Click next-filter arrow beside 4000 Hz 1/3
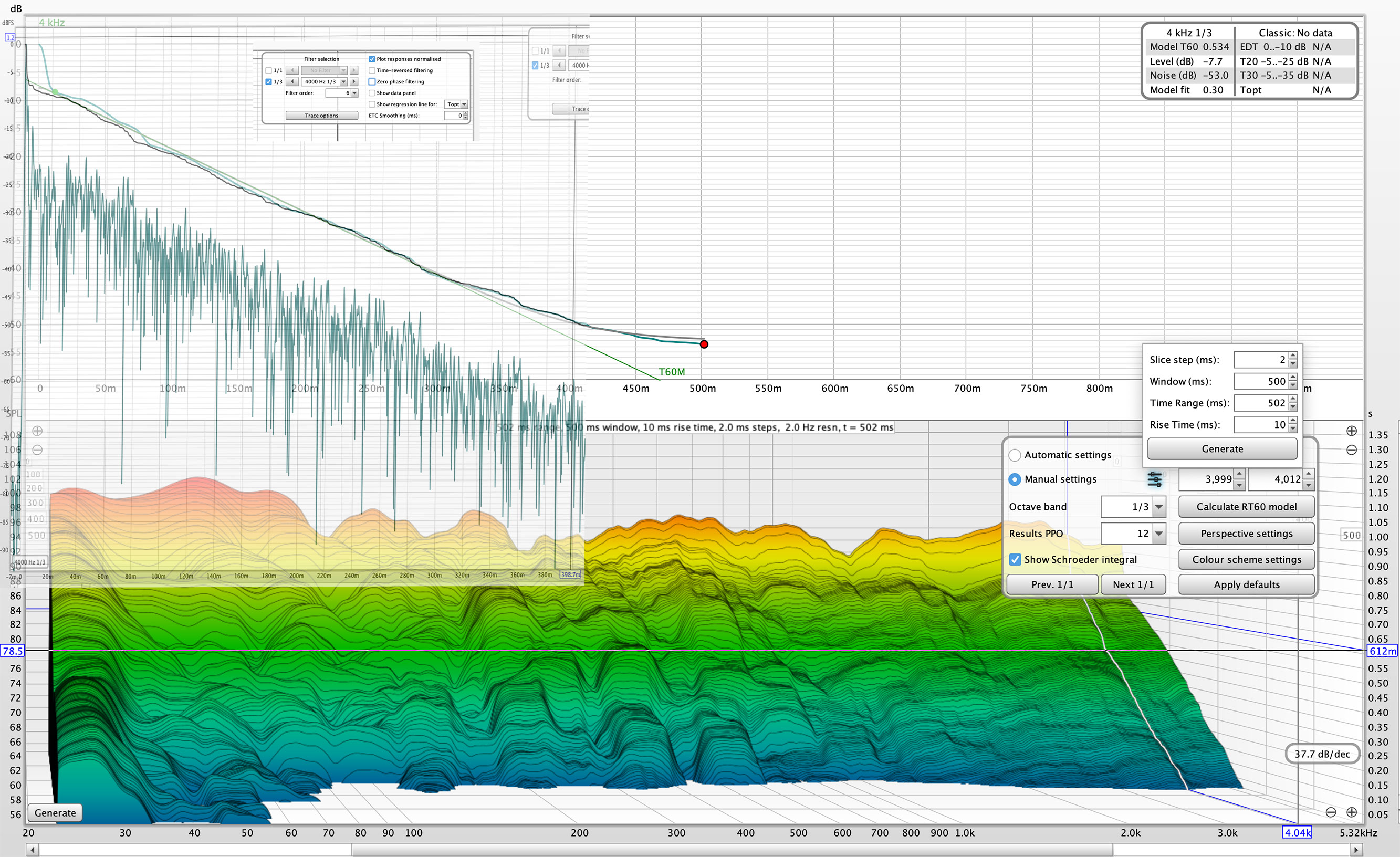Viewport: 1400px width, 857px height. click(x=354, y=82)
